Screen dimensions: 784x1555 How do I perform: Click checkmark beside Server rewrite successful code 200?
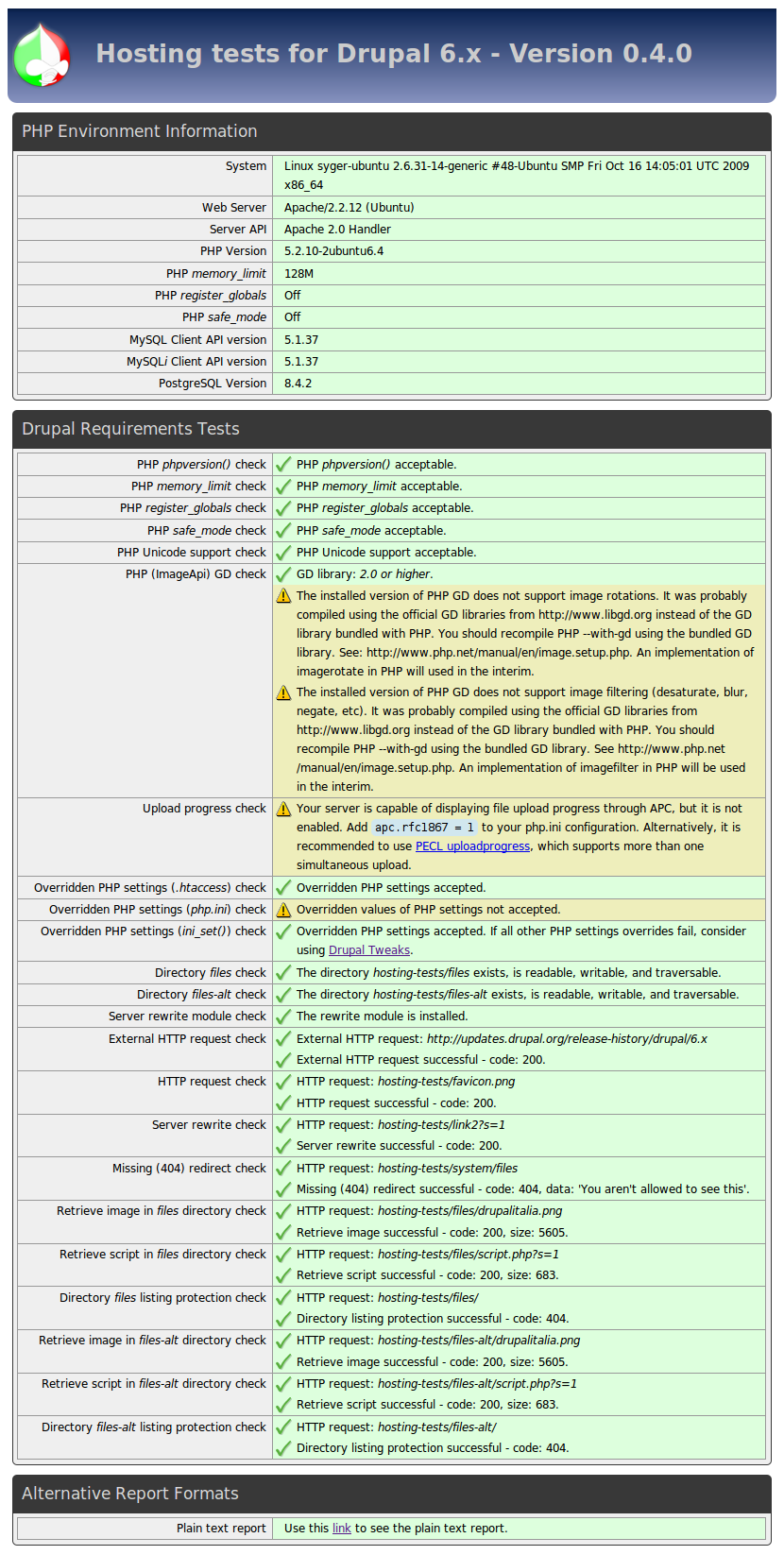coord(283,1146)
